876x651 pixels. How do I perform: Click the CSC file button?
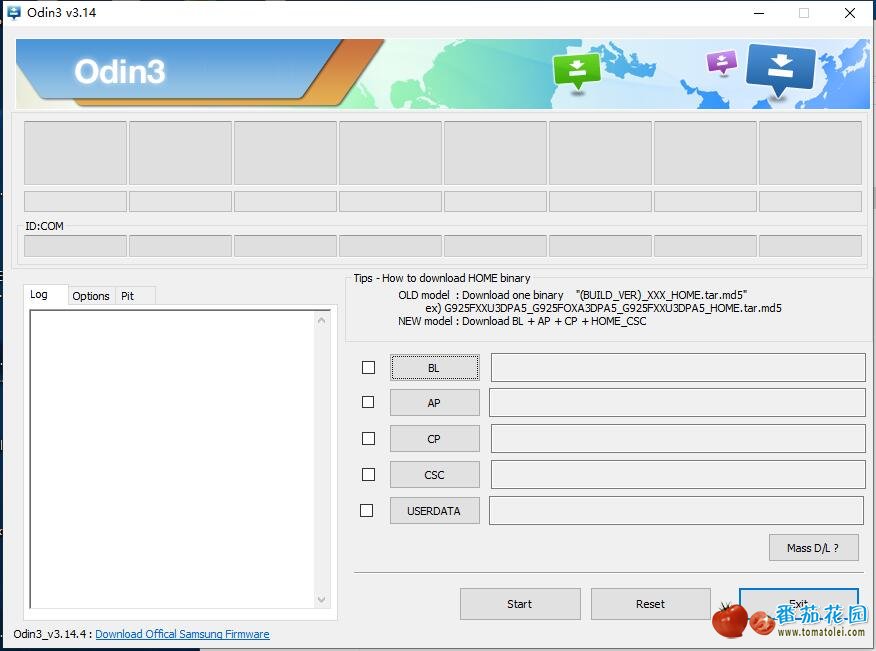point(435,475)
